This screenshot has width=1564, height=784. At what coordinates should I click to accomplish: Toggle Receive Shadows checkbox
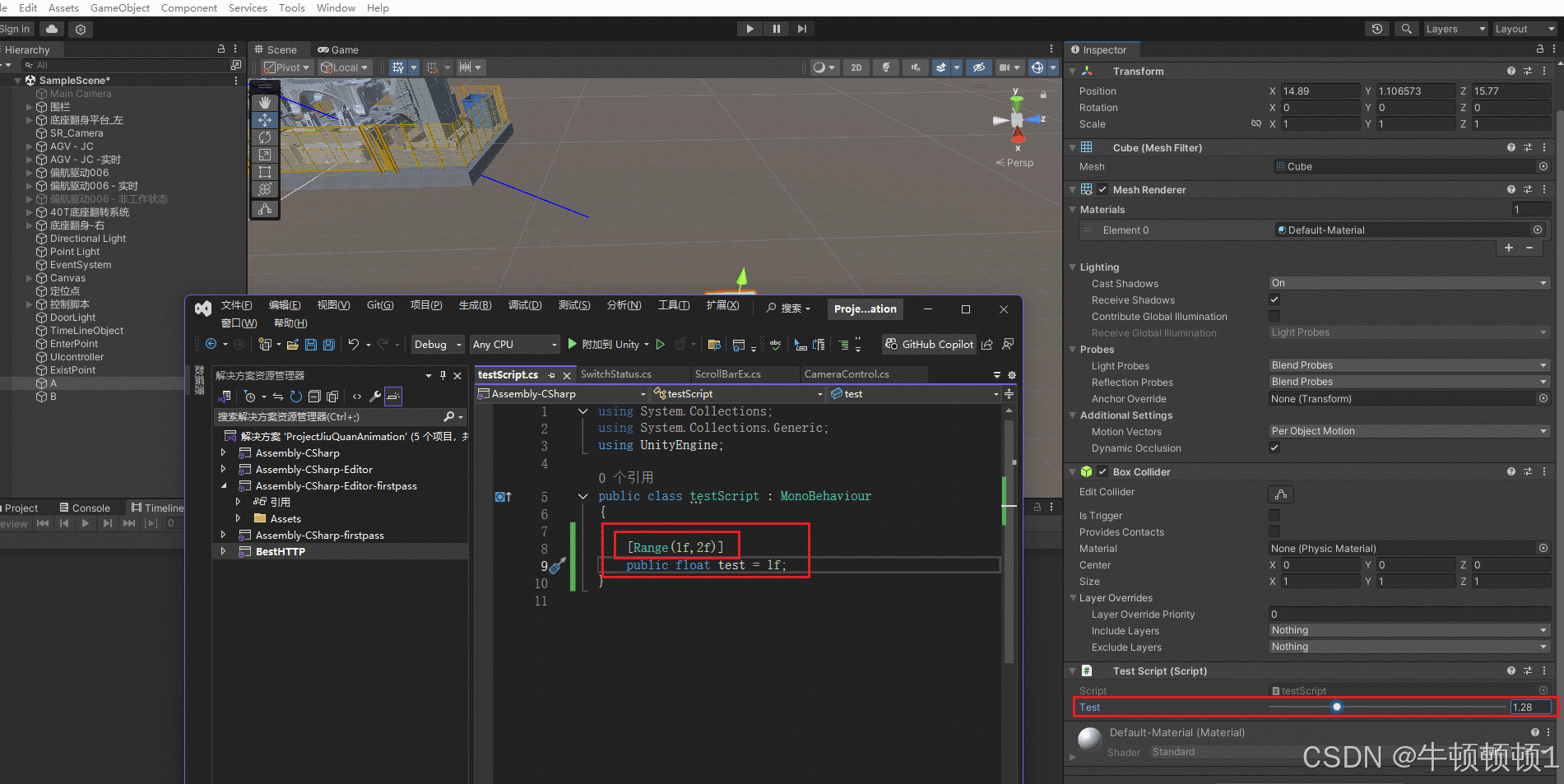[1274, 300]
